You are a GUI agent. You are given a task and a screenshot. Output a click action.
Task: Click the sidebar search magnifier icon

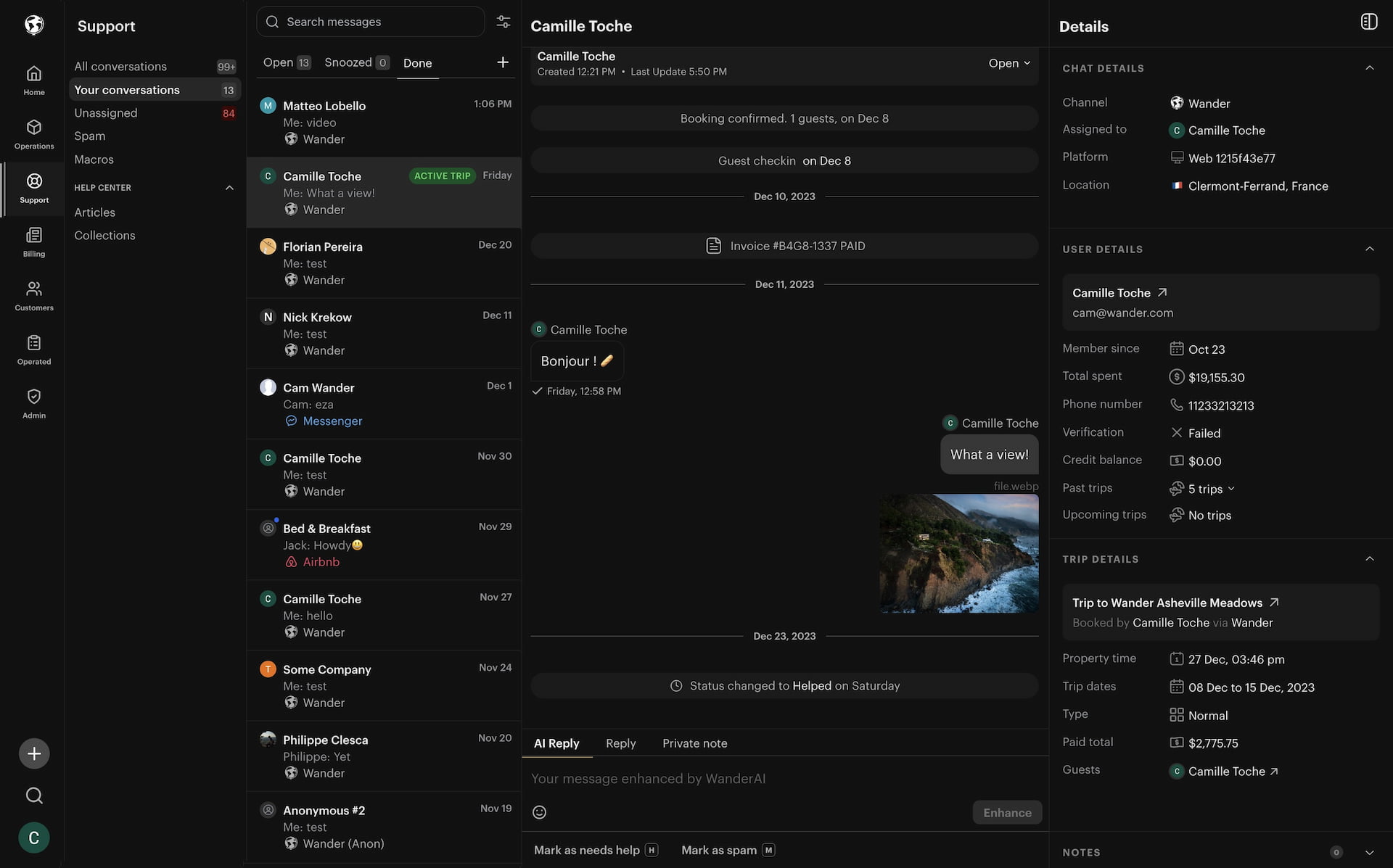(34, 795)
